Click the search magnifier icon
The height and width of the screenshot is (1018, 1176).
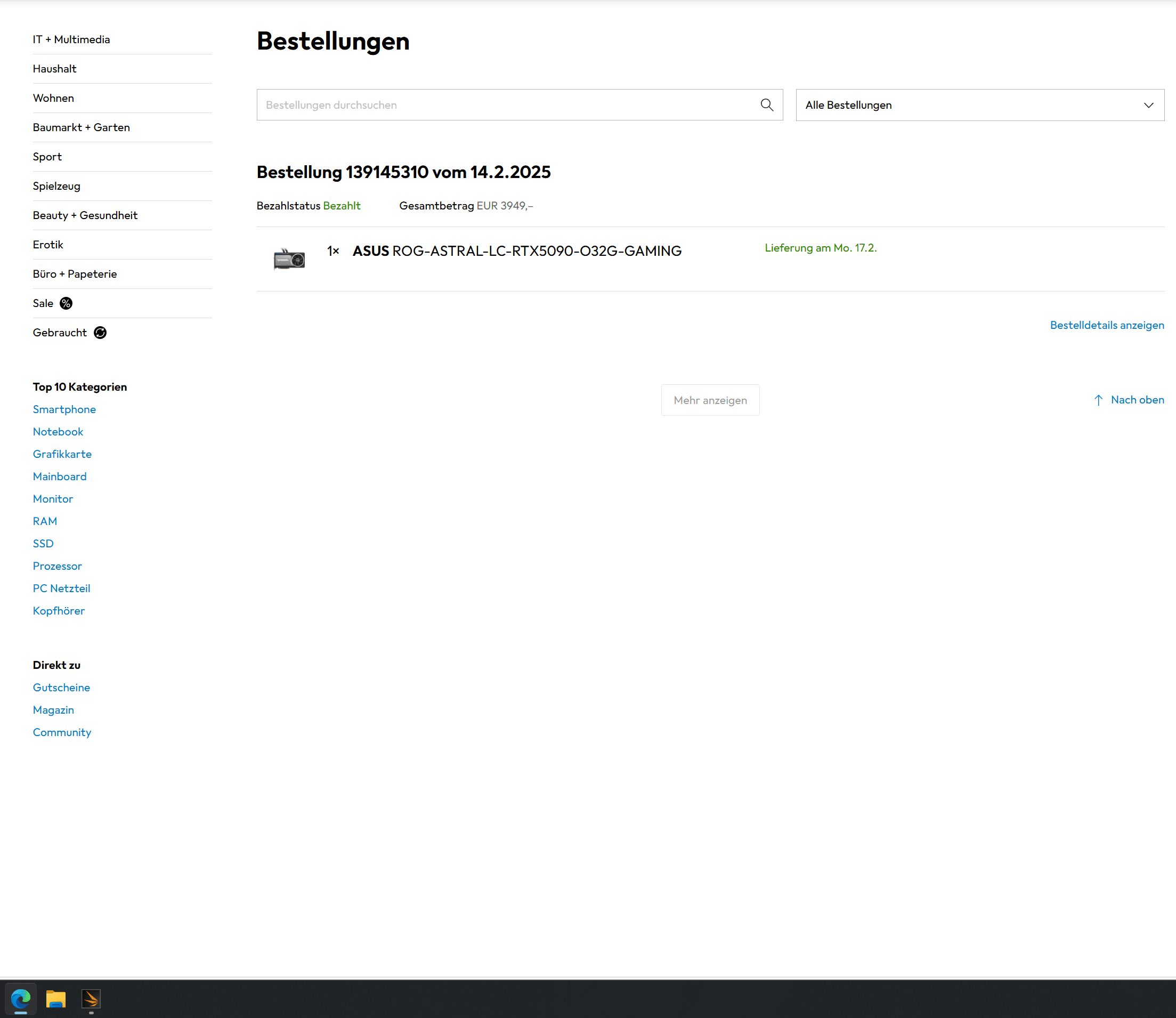pyautogui.click(x=767, y=105)
